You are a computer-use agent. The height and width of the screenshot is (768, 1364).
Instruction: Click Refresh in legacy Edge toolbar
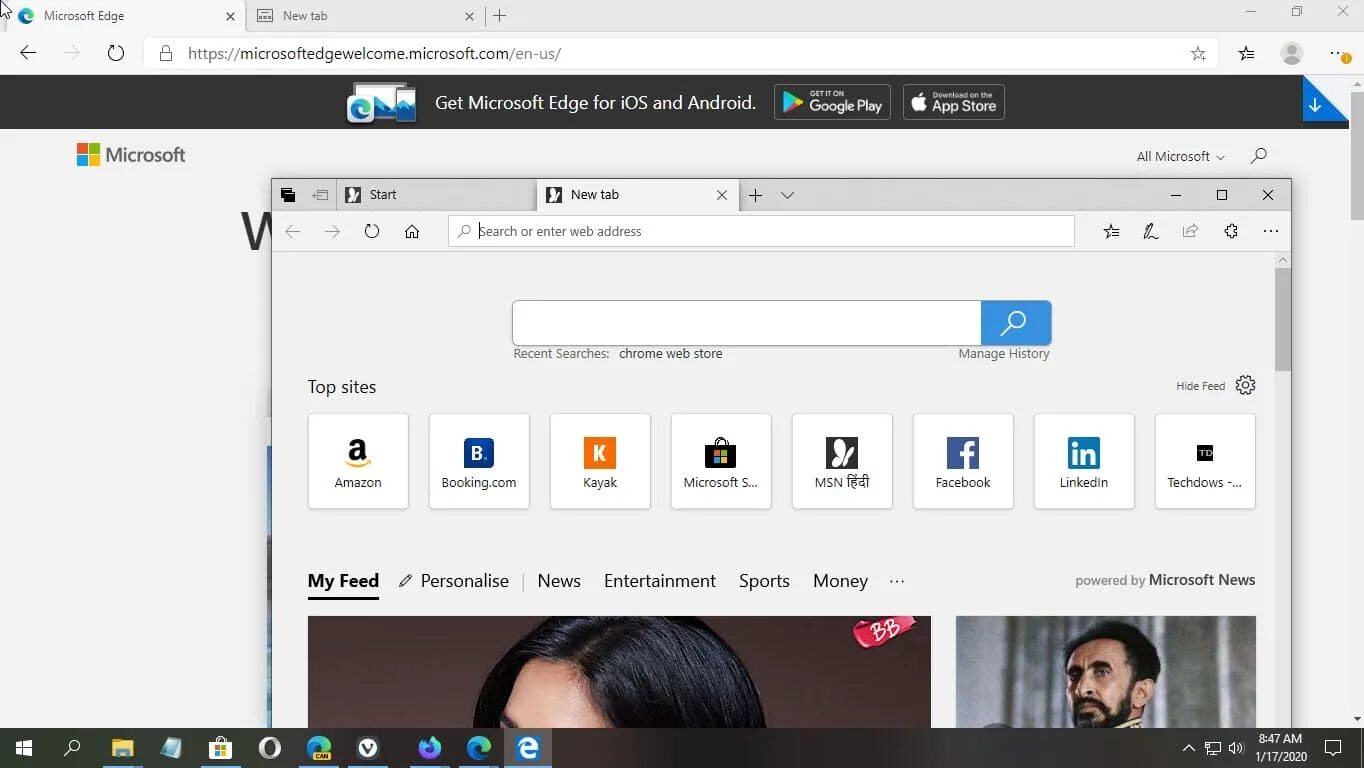pos(372,231)
